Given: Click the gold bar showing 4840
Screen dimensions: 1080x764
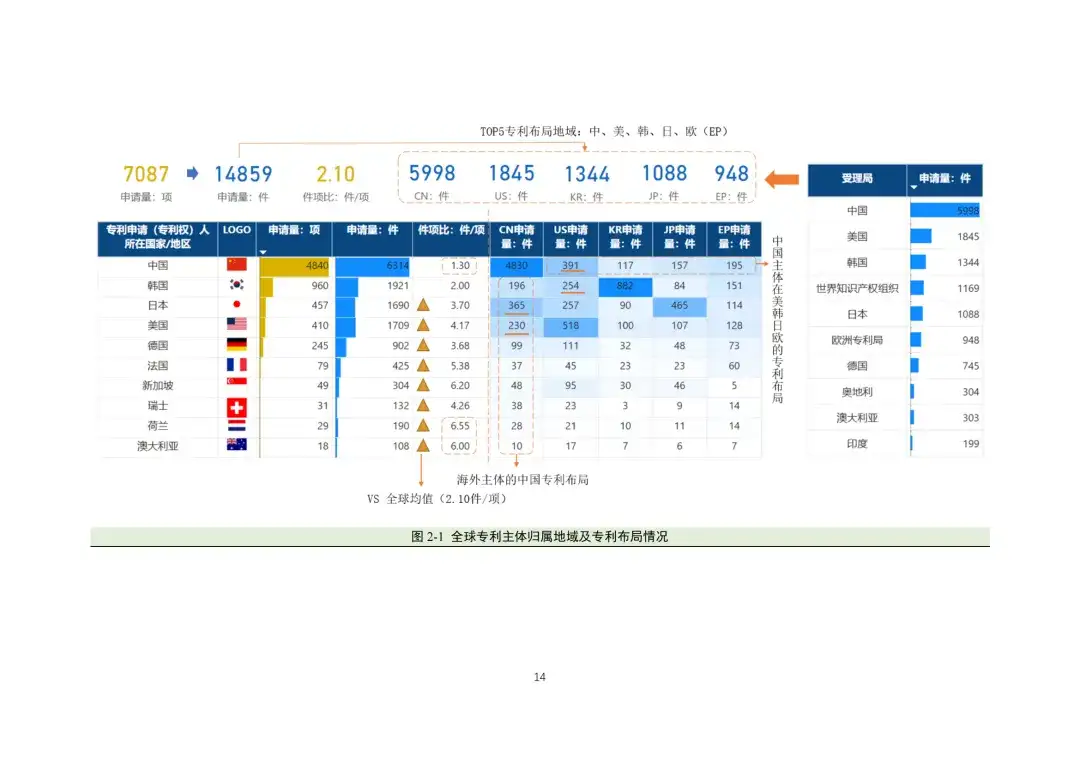Looking at the screenshot, I should (x=294, y=266).
